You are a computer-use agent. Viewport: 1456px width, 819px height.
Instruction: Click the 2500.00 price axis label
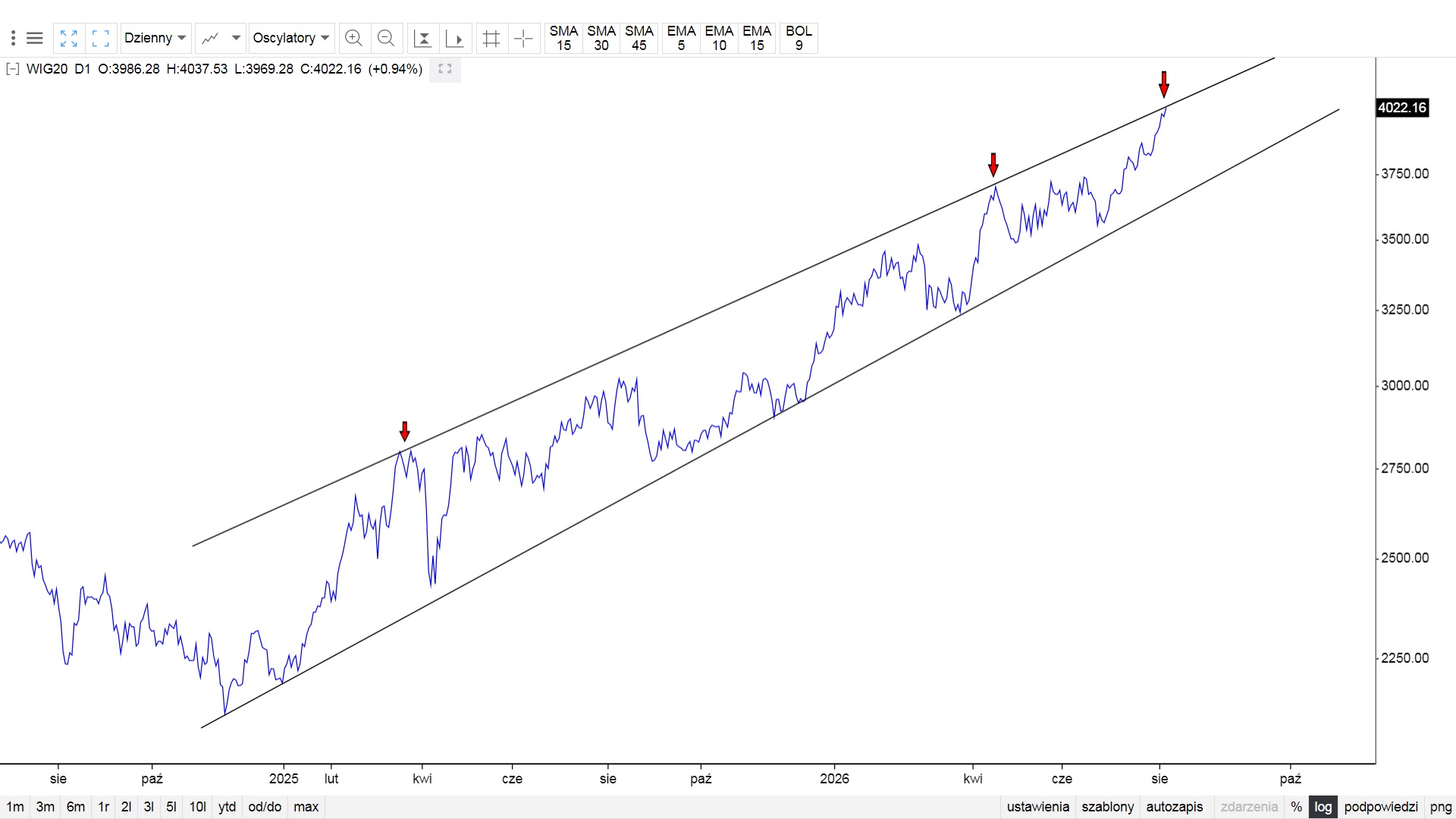[1405, 557]
